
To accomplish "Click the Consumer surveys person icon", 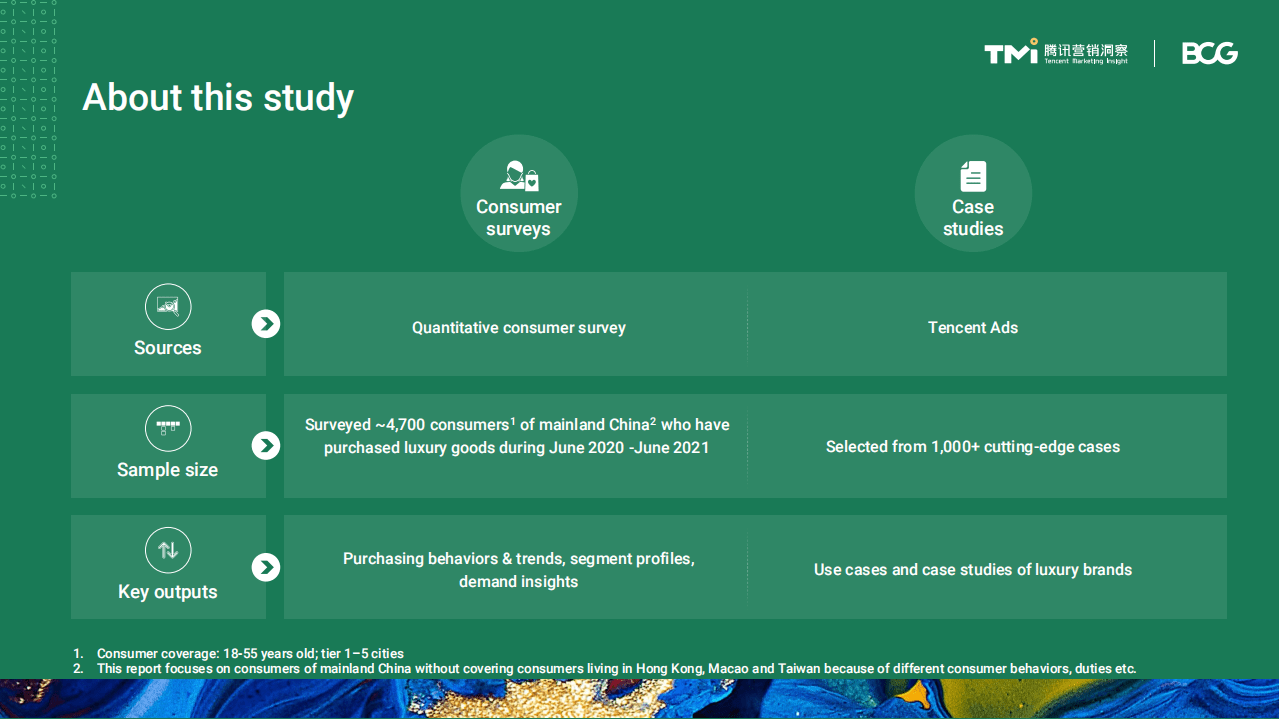I will tap(519, 176).
